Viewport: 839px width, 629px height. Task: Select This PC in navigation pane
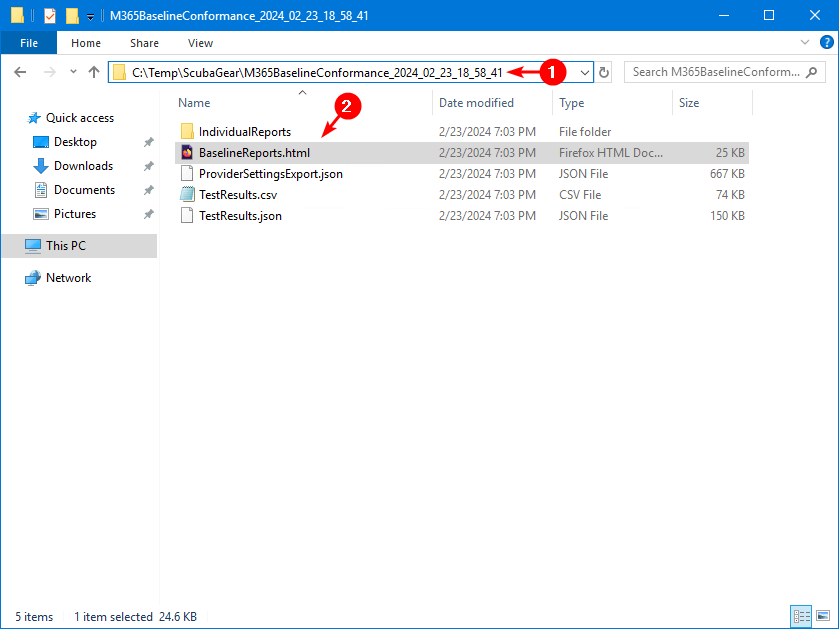[x=79, y=246]
